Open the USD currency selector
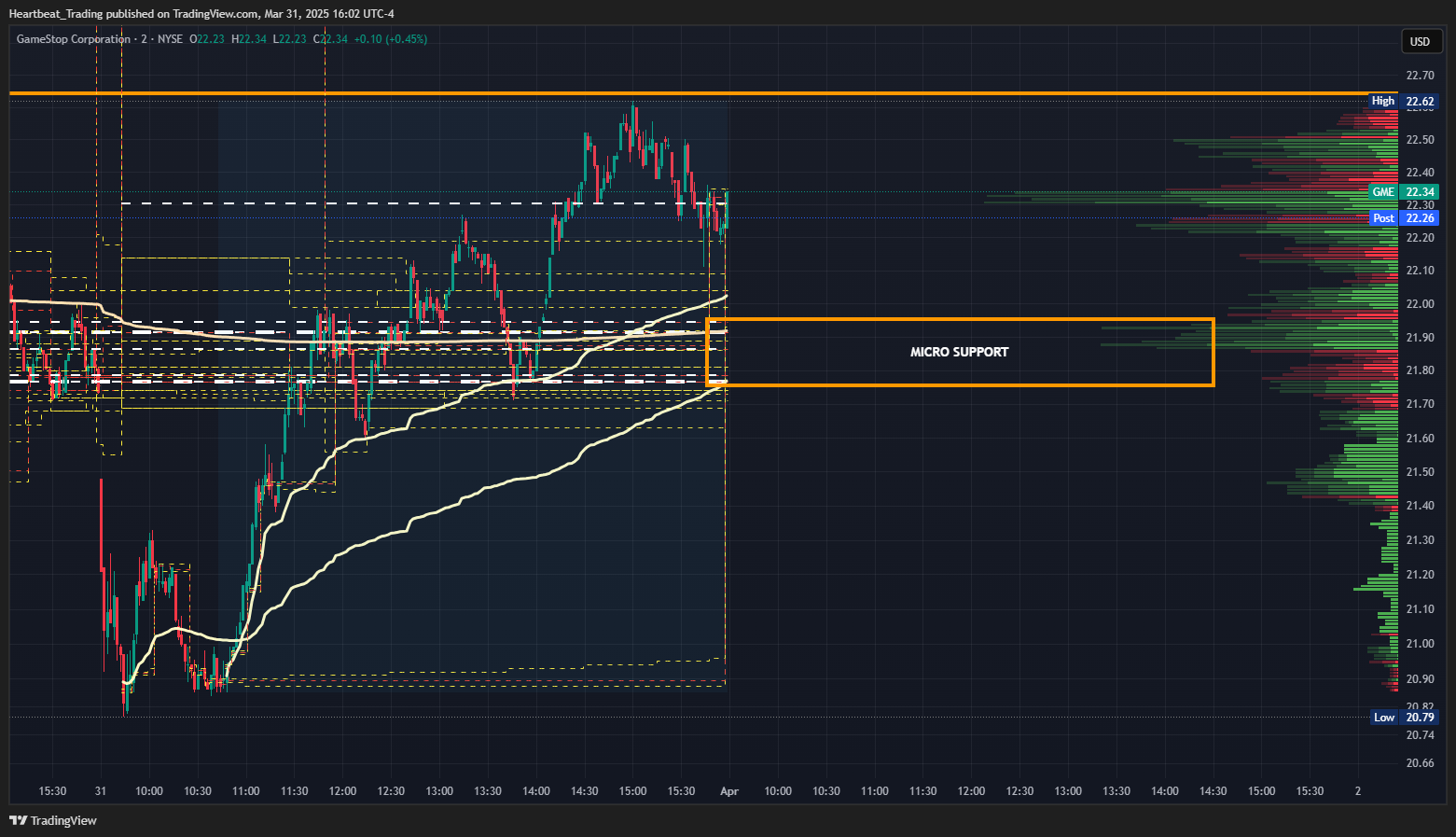 point(1420,41)
